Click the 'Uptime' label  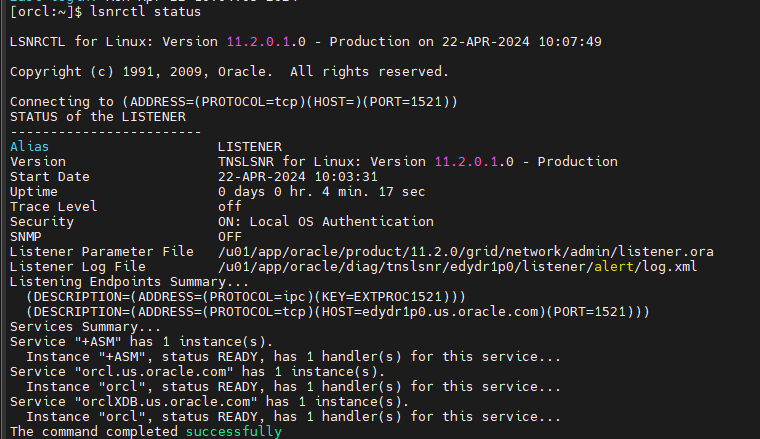click(x=34, y=192)
